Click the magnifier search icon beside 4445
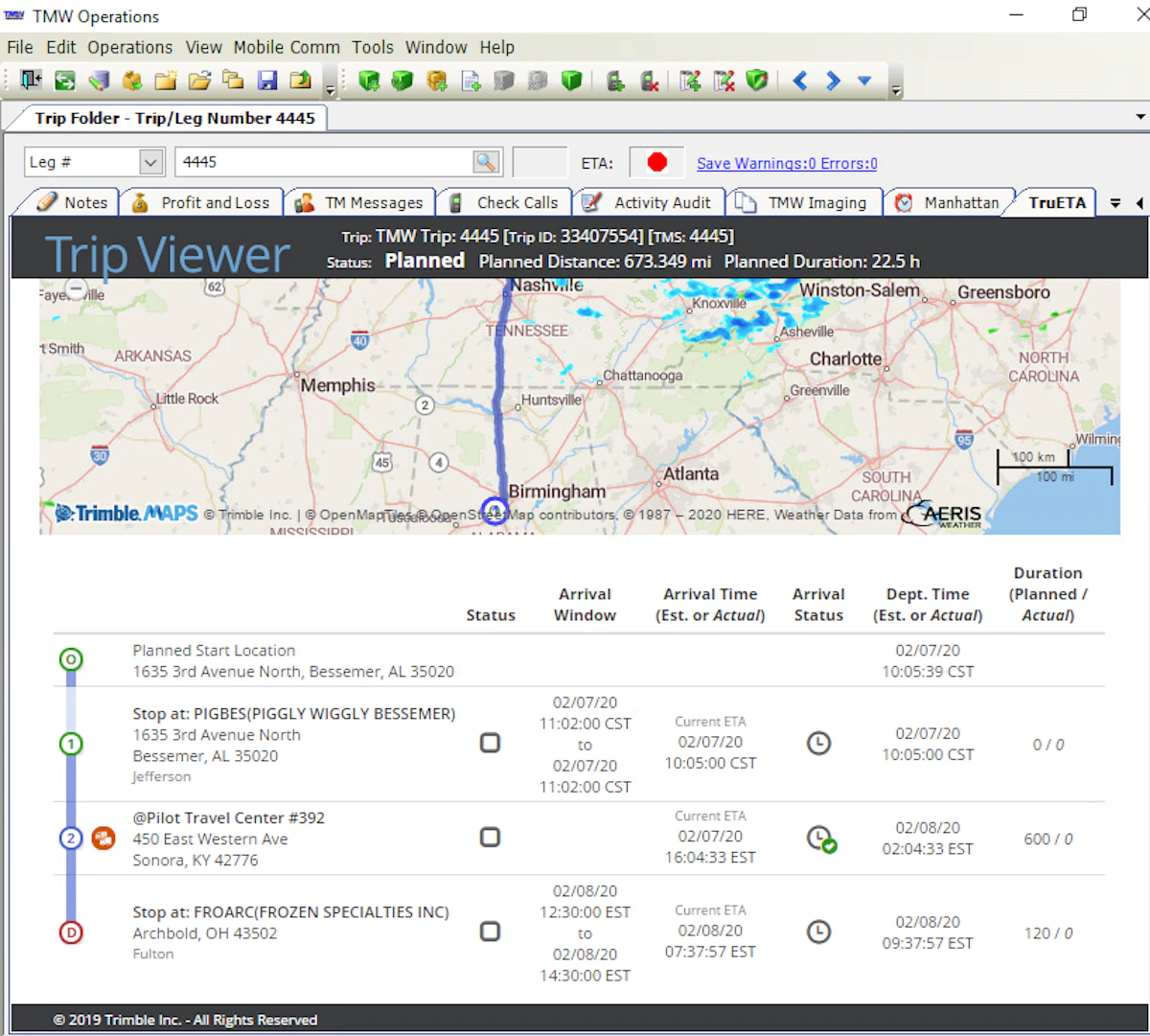This screenshot has width=1150, height=1036. pos(487,162)
